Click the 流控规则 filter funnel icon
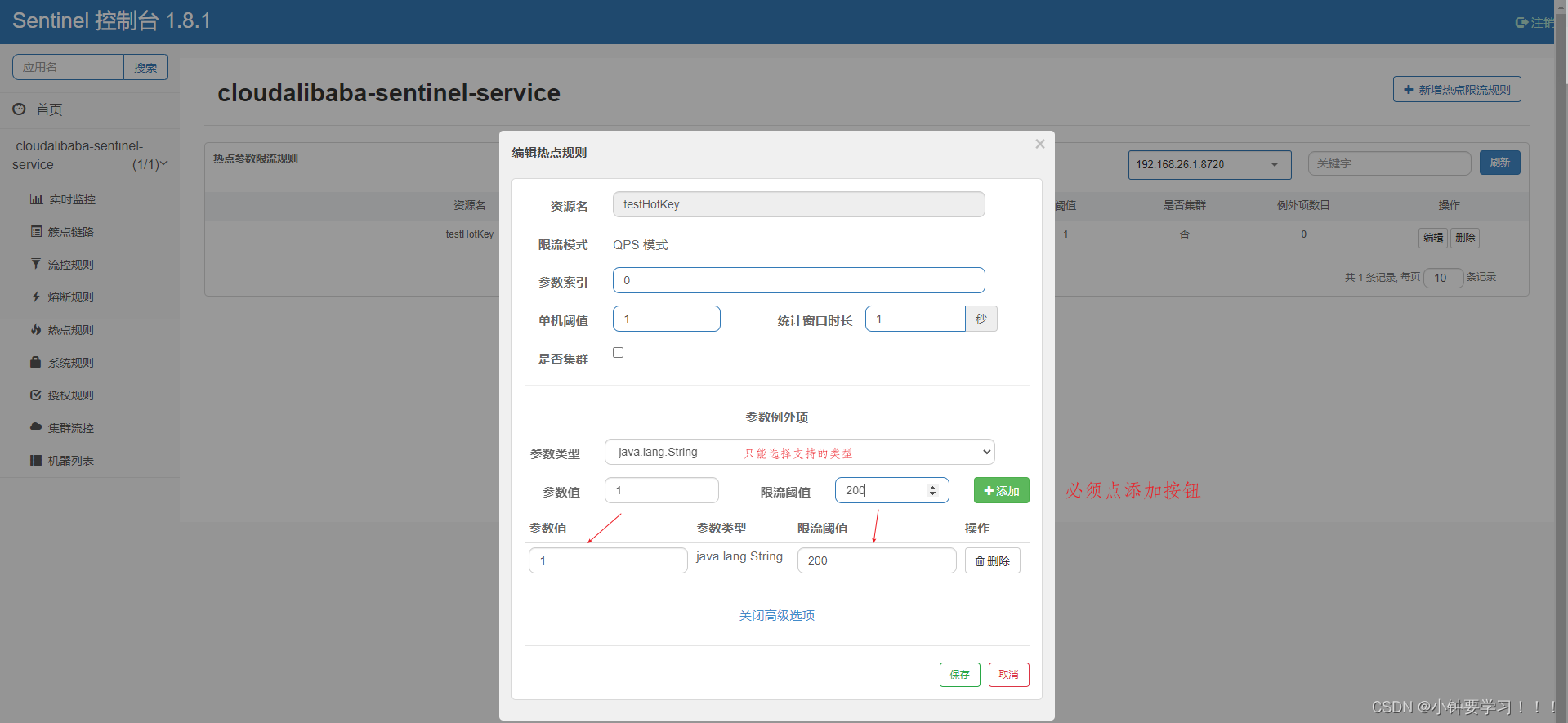Image resolution: width=1568 pixels, height=723 pixels. (x=36, y=264)
